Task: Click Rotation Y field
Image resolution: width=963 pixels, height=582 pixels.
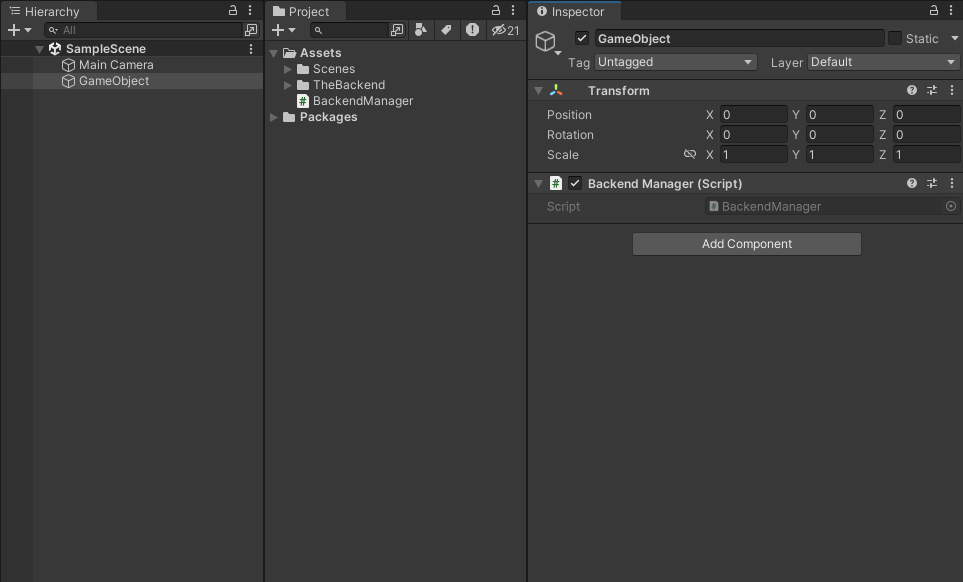Action: point(840,134)
